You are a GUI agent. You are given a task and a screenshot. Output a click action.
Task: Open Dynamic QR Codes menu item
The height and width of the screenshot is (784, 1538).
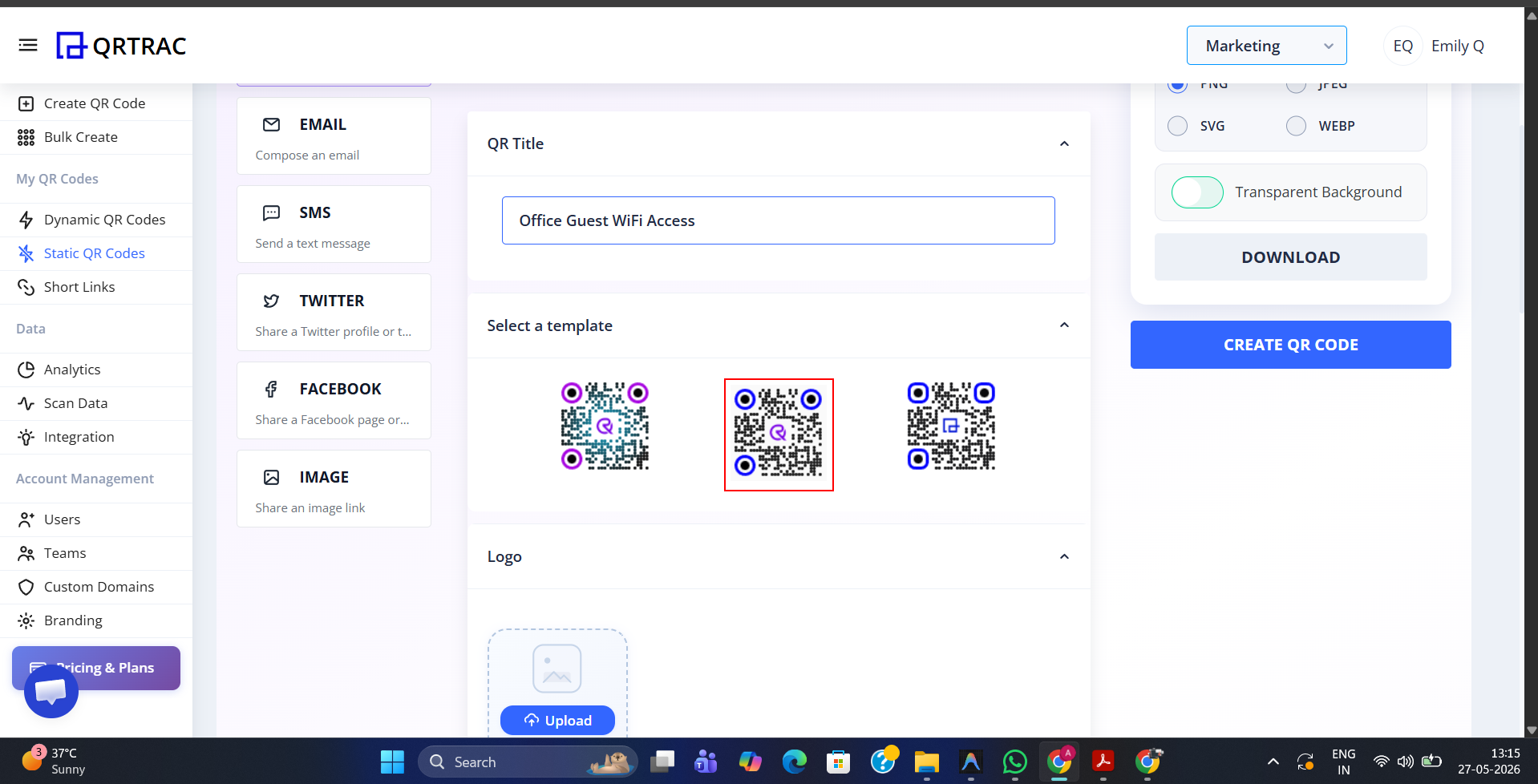(x=96, y=220)
